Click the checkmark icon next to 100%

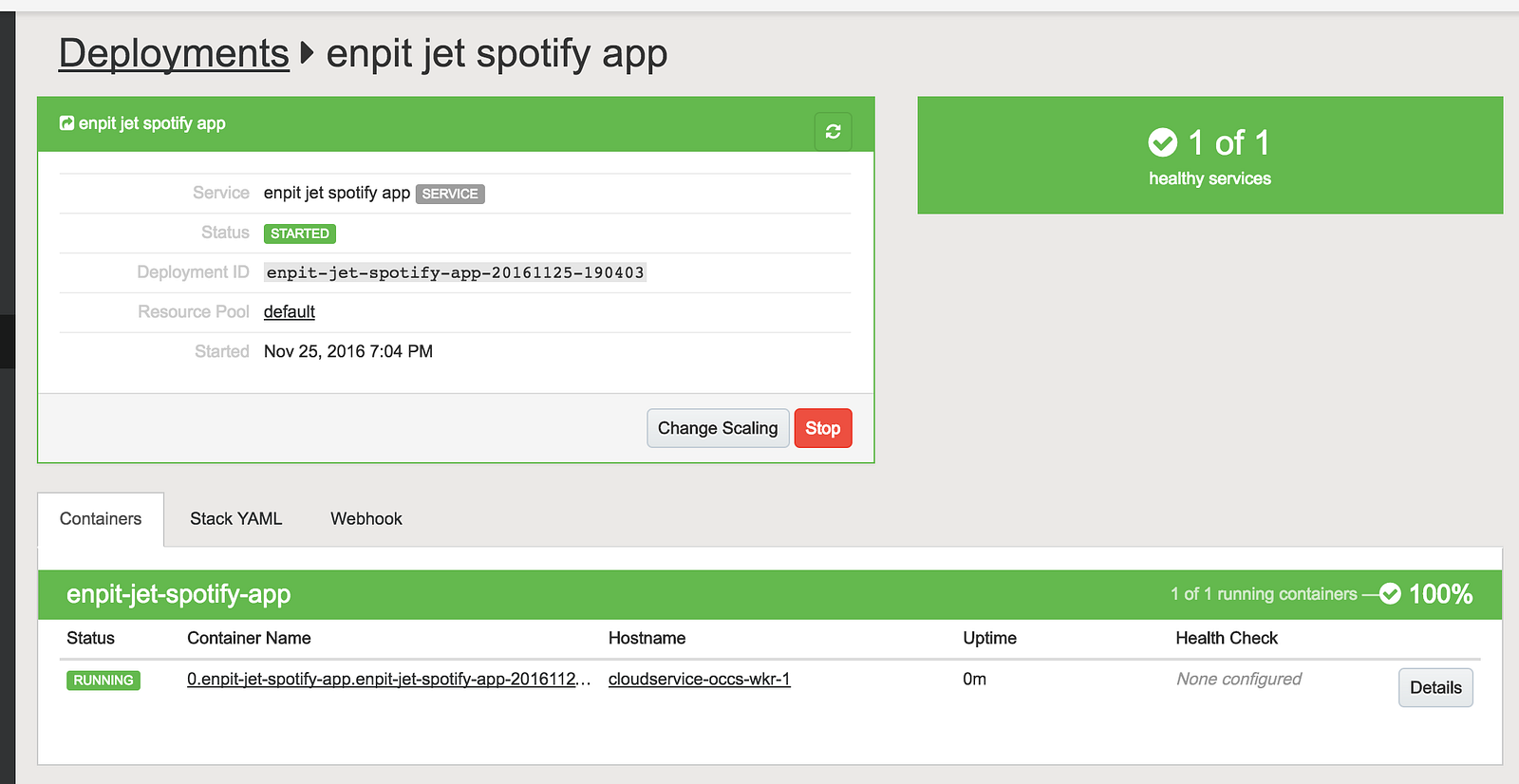pos(1390,594)
